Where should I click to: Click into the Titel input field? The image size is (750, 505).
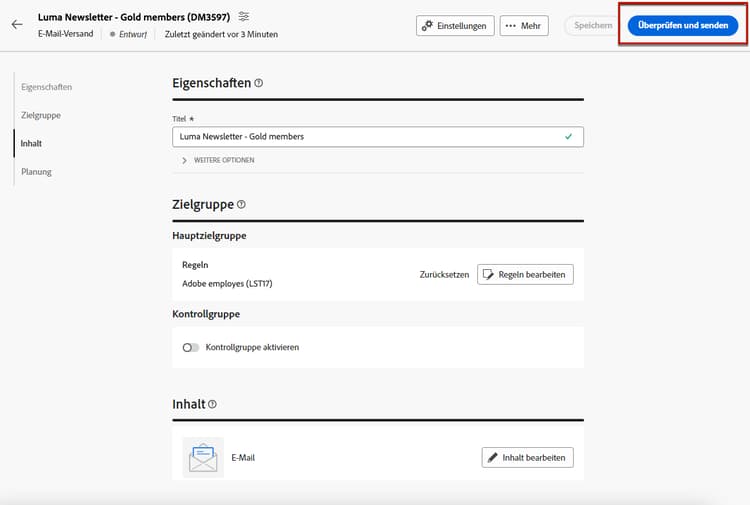point(378,137)
